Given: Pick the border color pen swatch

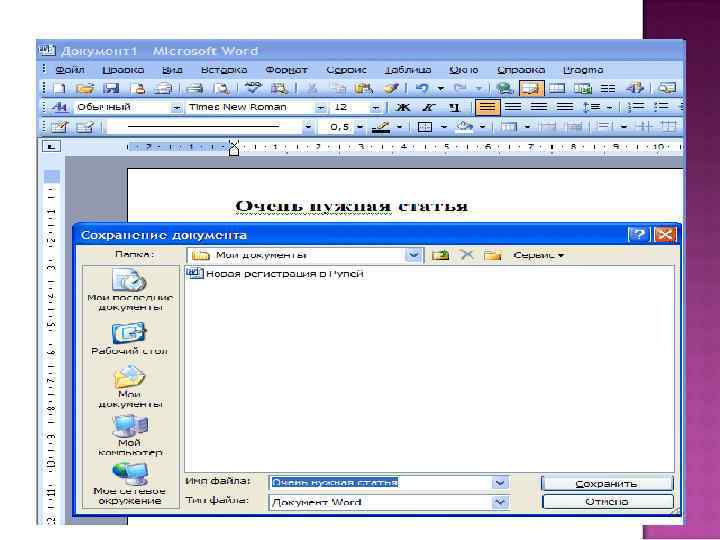Looking at the screenshot, I should [x=381, y=127].
